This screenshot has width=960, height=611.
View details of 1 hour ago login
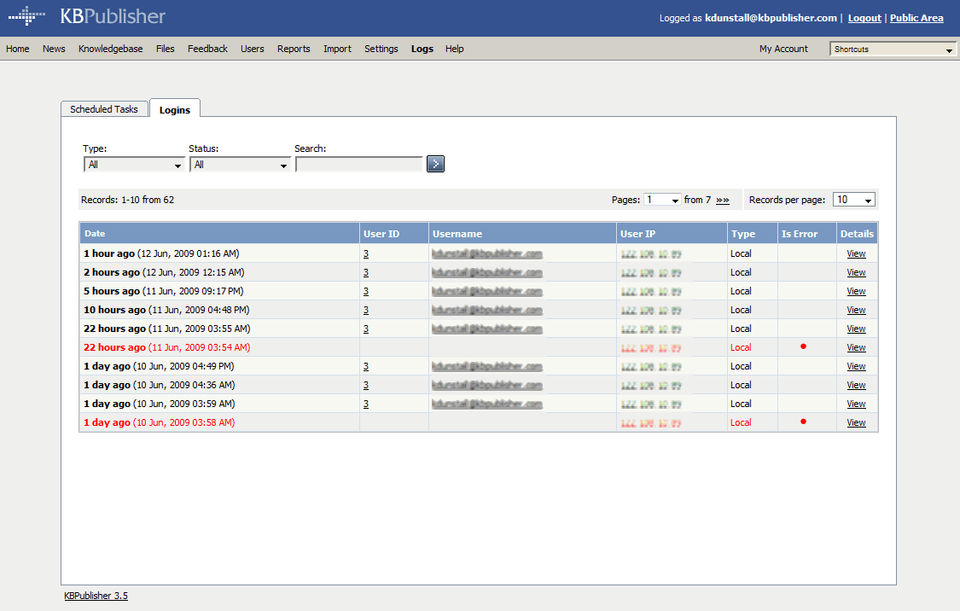tap(856, 253)
